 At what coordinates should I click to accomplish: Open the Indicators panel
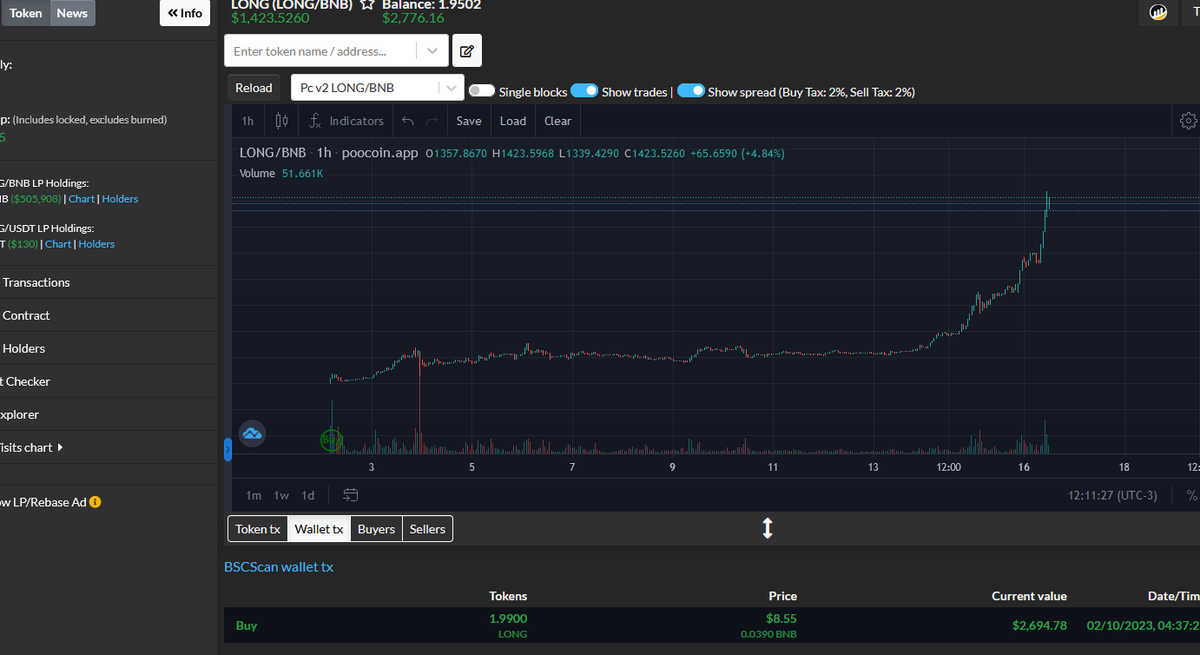pos(345,120)
